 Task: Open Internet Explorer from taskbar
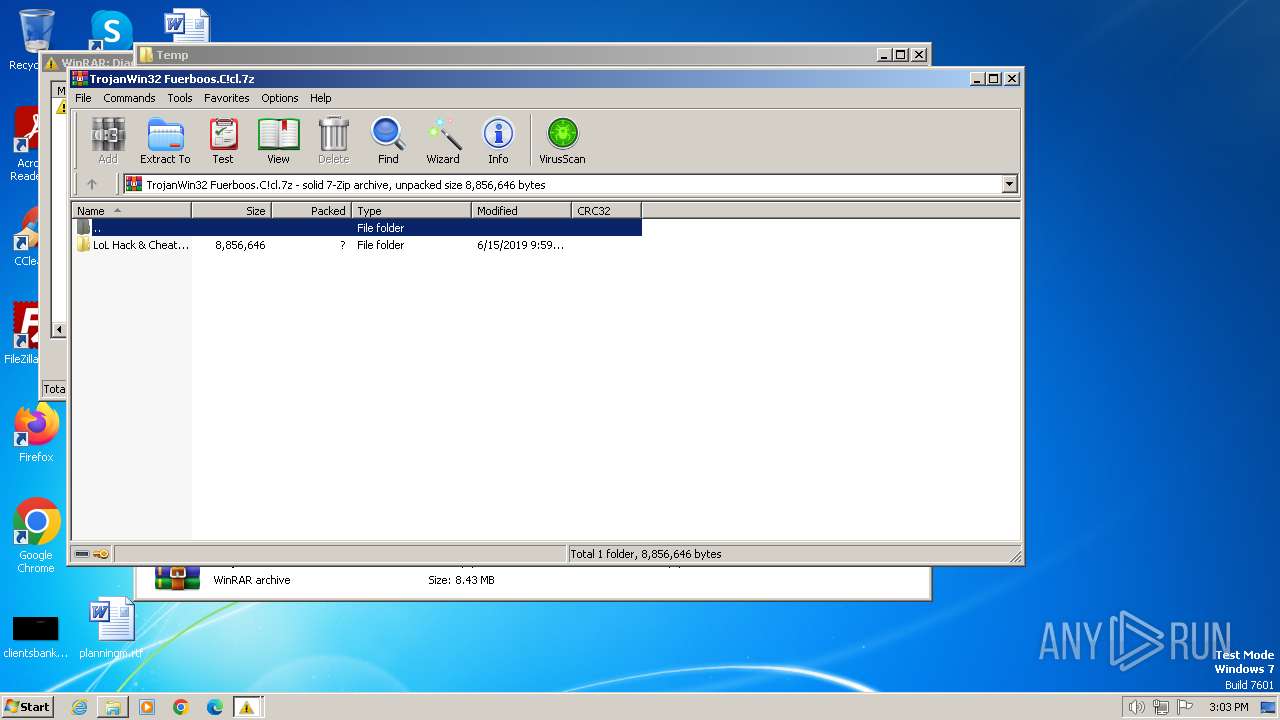(x=79, y=707)
